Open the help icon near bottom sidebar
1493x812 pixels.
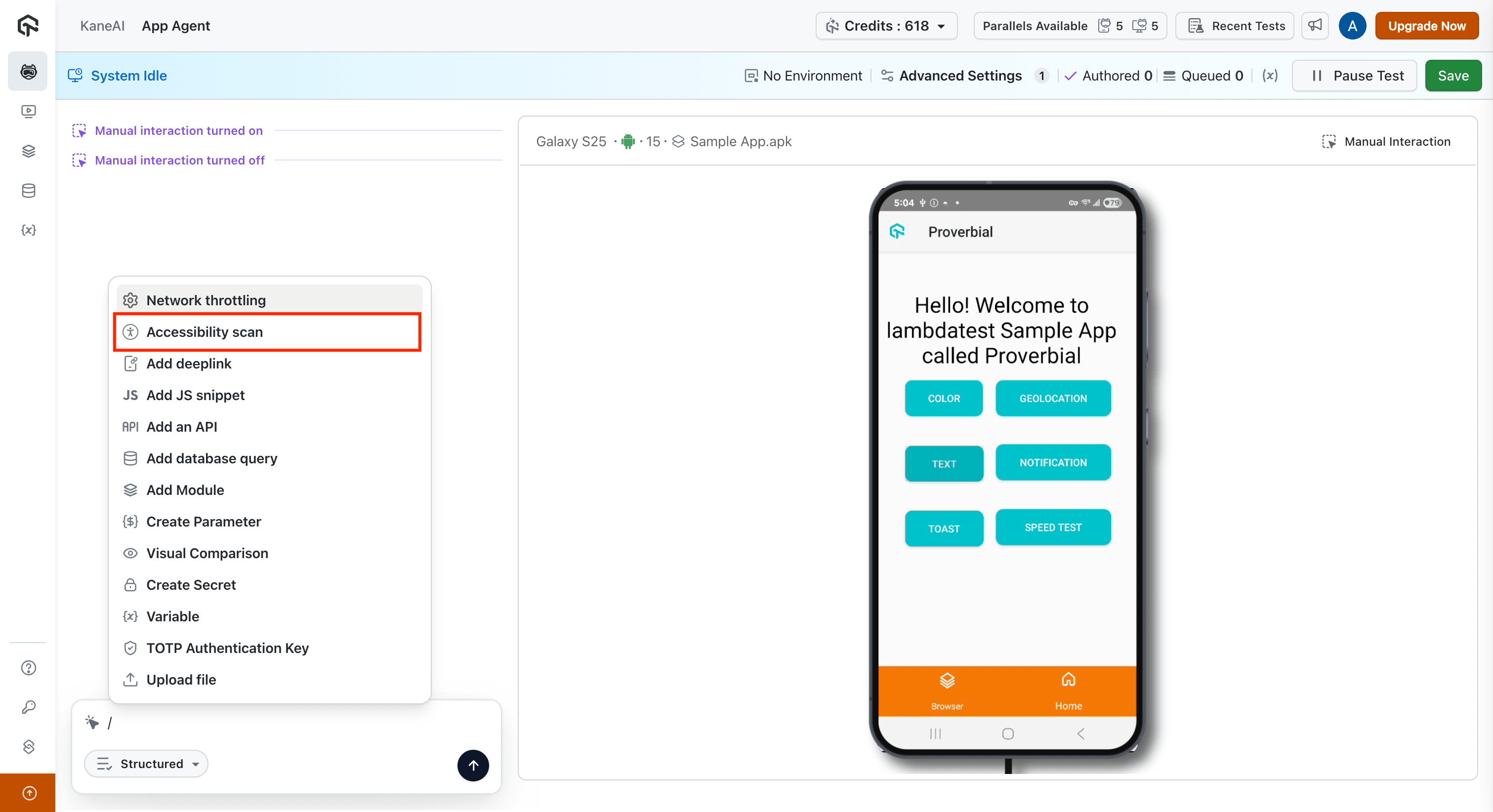28,668
